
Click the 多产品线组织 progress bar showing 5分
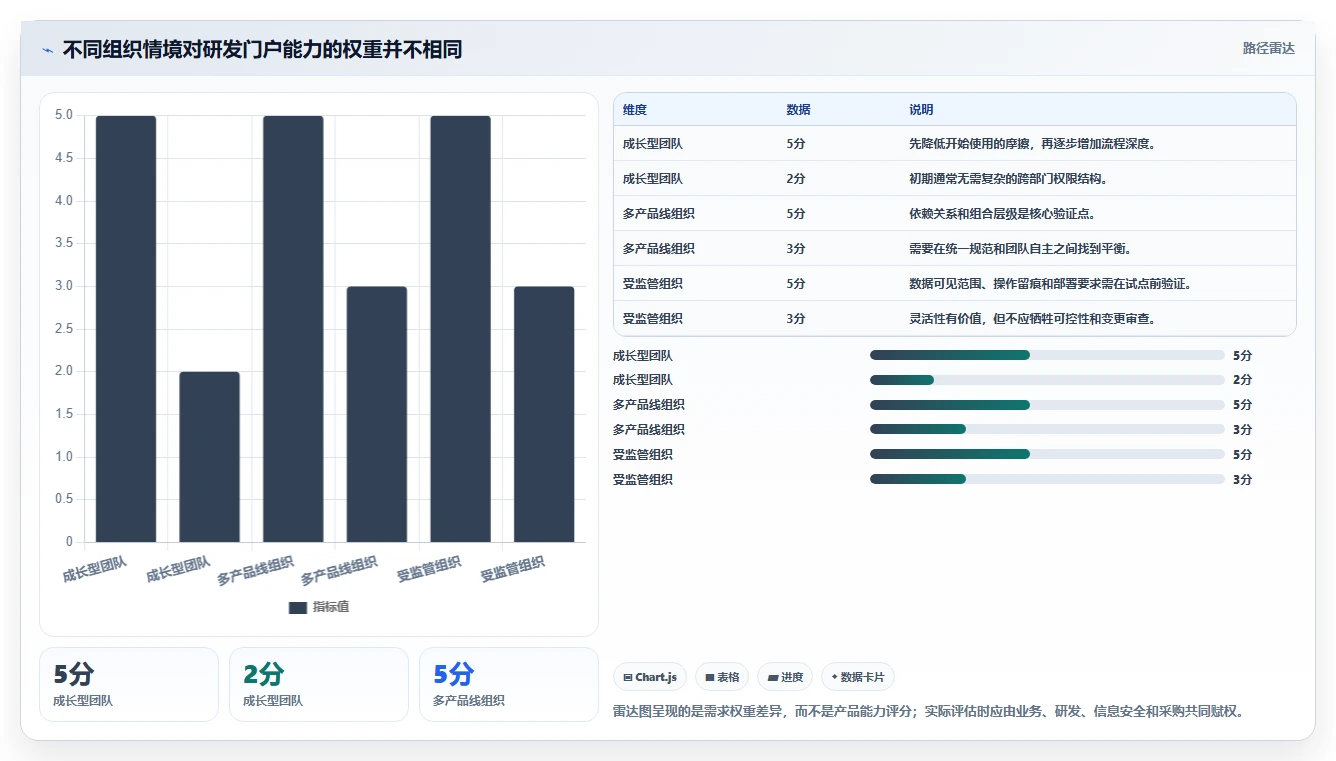pyautogui.click(x=1047, y=405)
